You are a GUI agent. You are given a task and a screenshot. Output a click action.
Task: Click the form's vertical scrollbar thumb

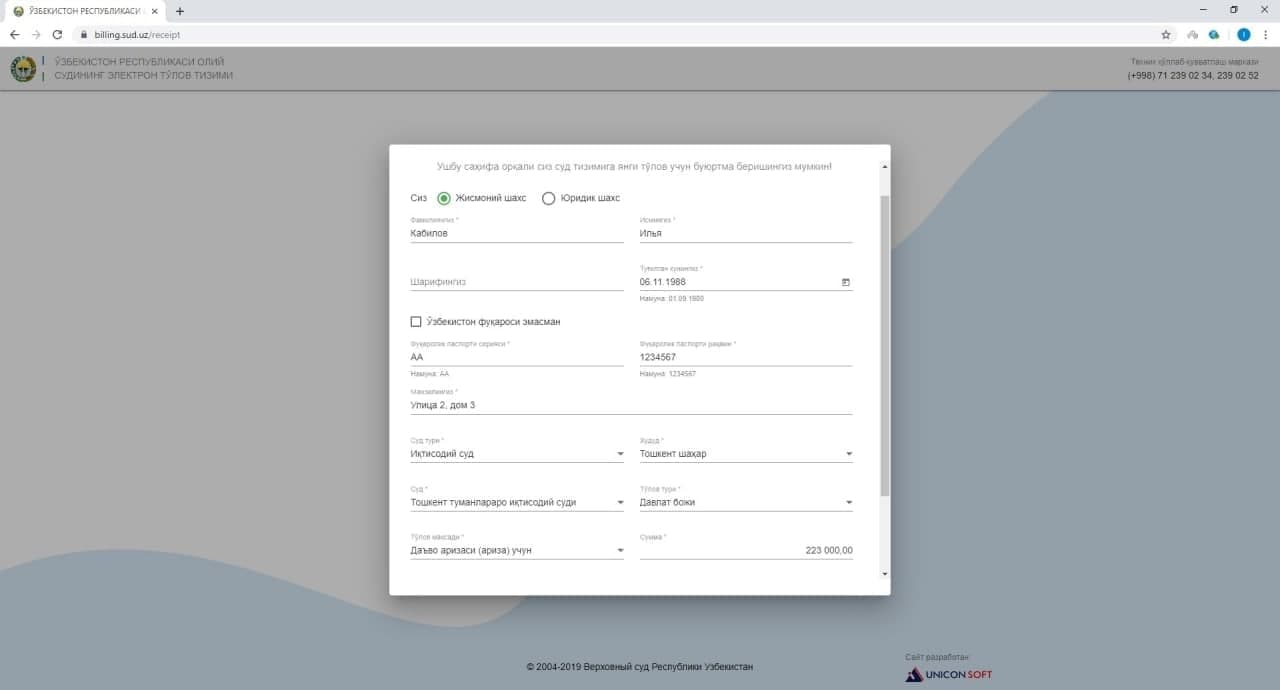pyautogui.click(x=884, y=346)
